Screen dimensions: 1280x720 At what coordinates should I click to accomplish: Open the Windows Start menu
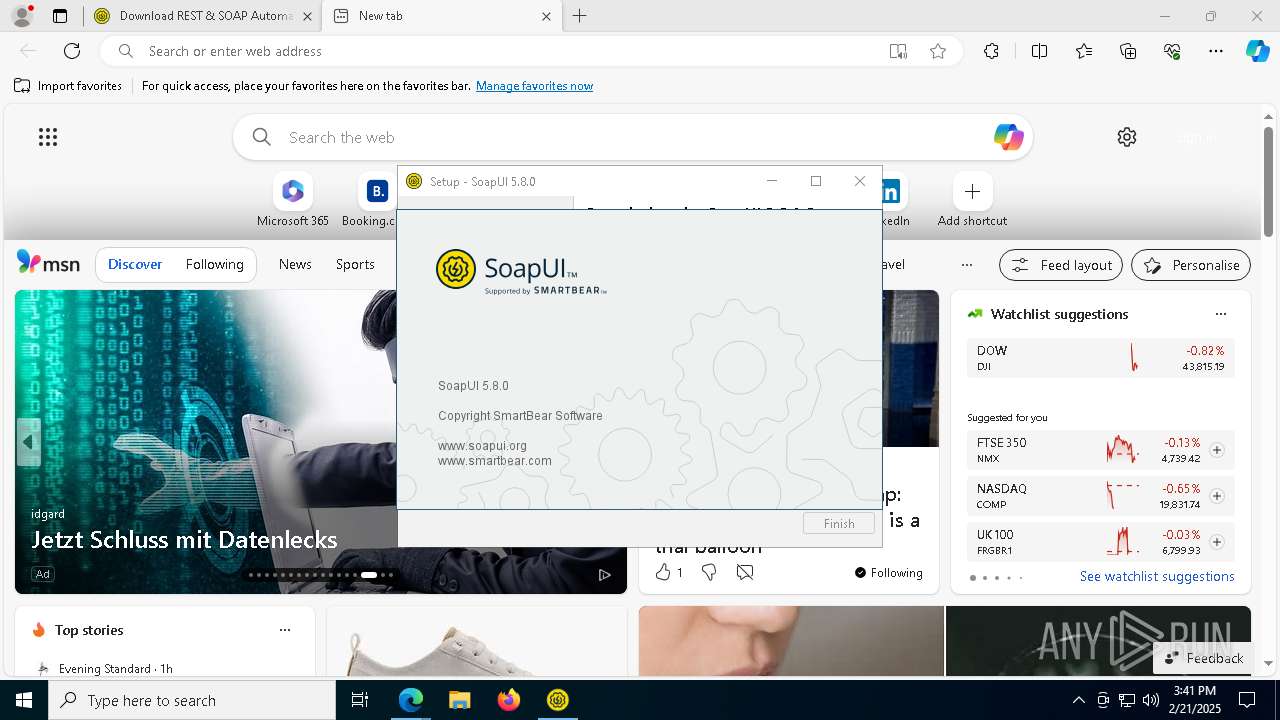[24, 700]
